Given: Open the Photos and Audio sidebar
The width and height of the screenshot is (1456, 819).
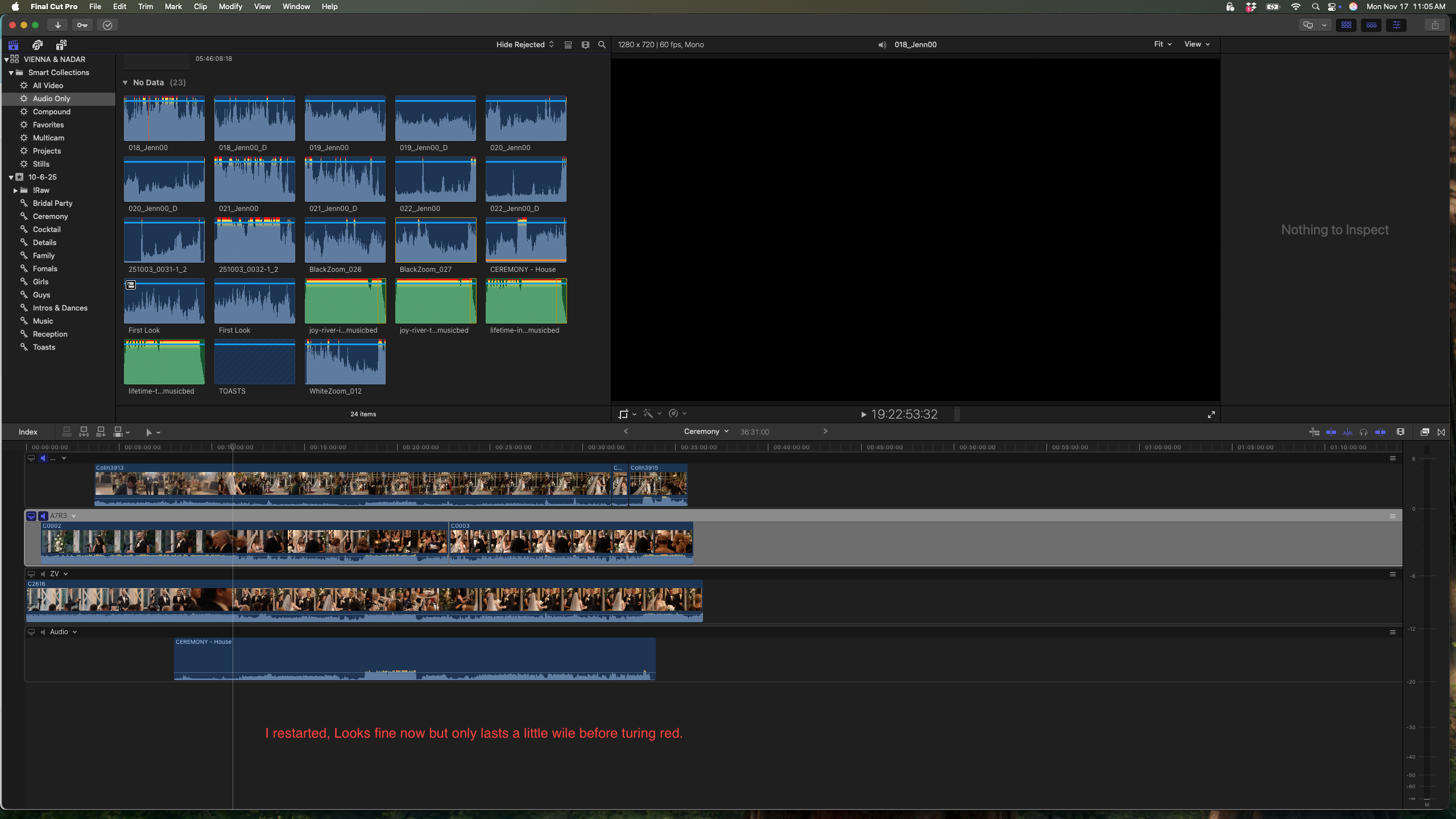Looking at the screenshot, I should 38,45.
